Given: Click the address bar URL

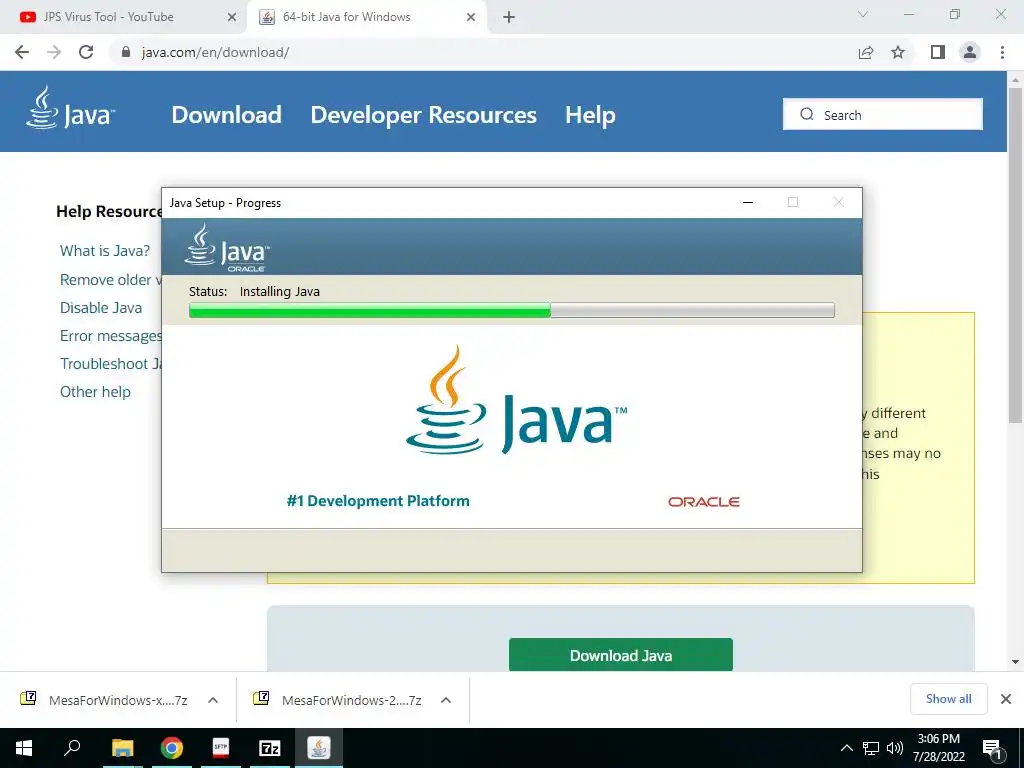Looking at the screenshot, I should (x=215, y=52).
